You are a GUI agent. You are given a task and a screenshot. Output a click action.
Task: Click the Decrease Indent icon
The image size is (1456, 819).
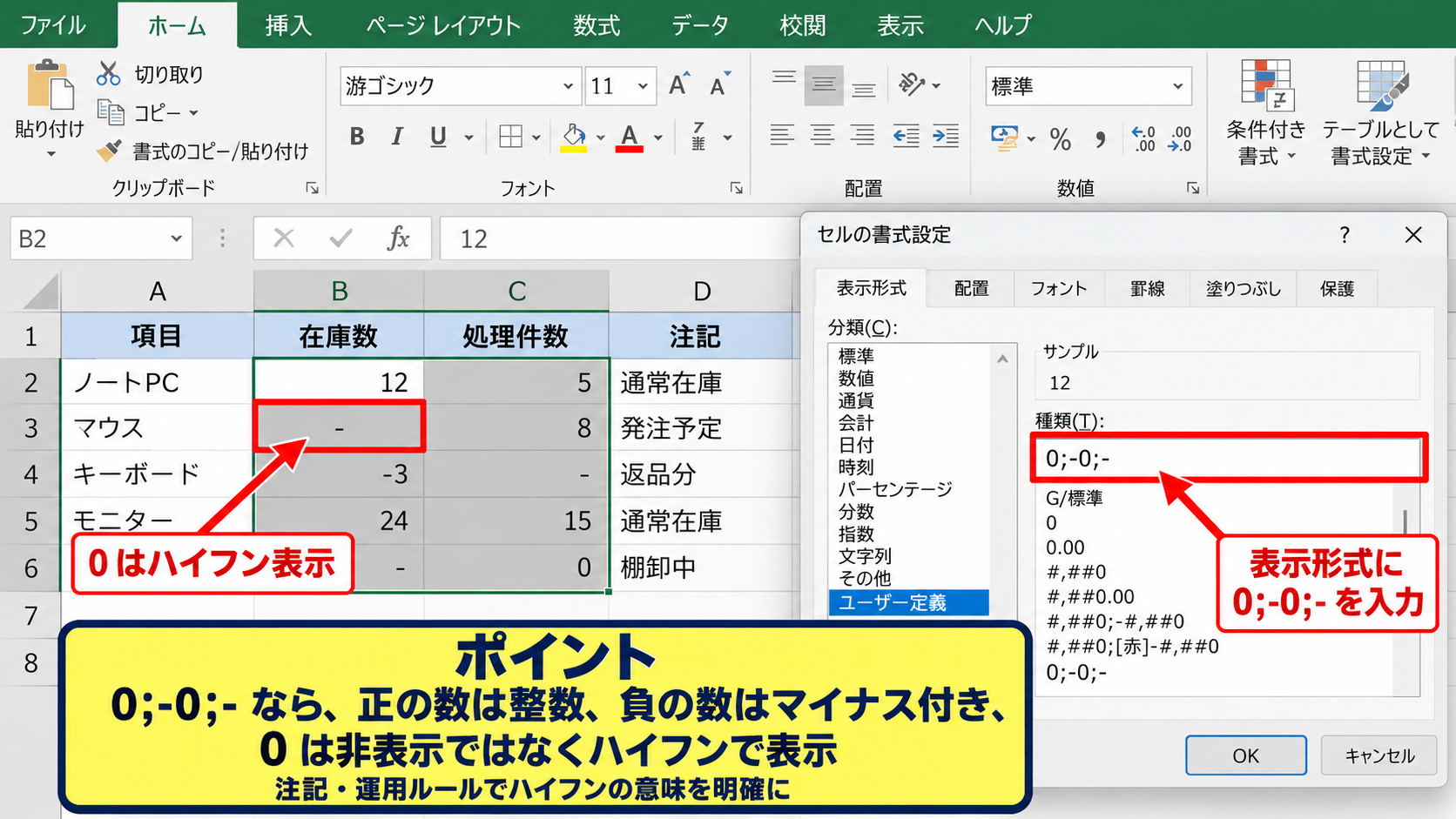pyautogui.click(x=906, y=136)
